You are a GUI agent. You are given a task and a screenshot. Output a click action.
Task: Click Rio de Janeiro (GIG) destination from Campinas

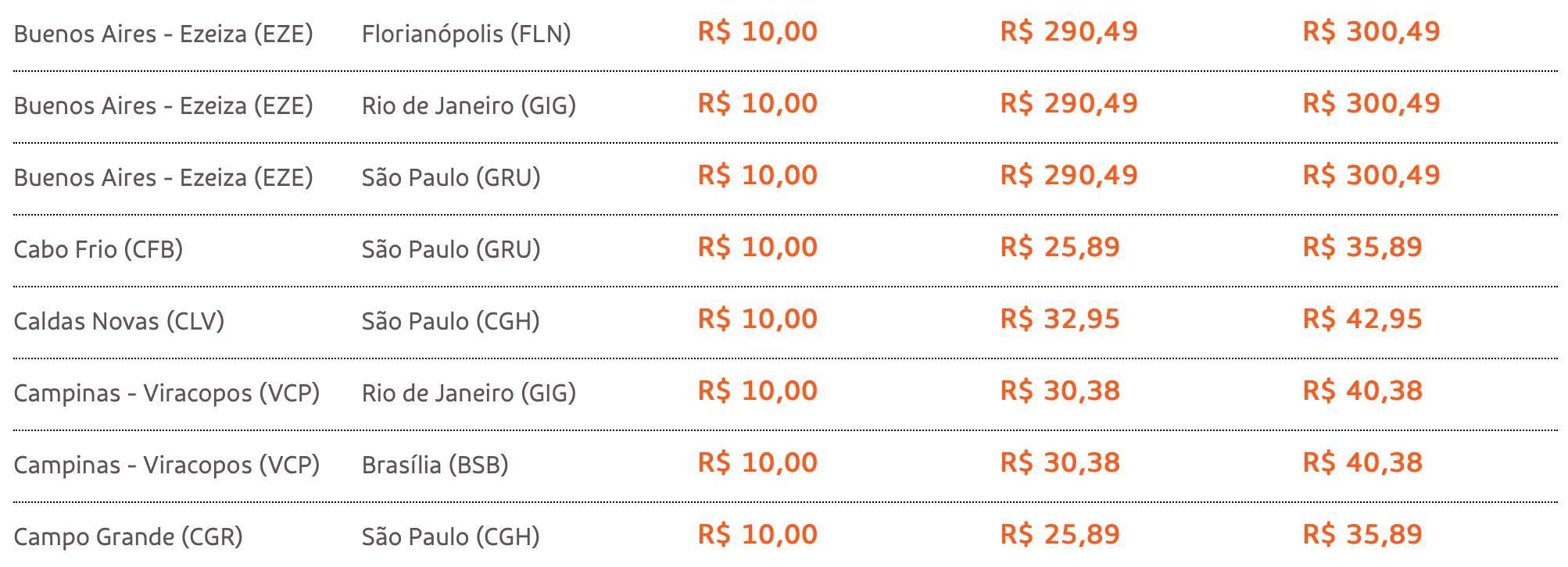(x=469, y=393)
